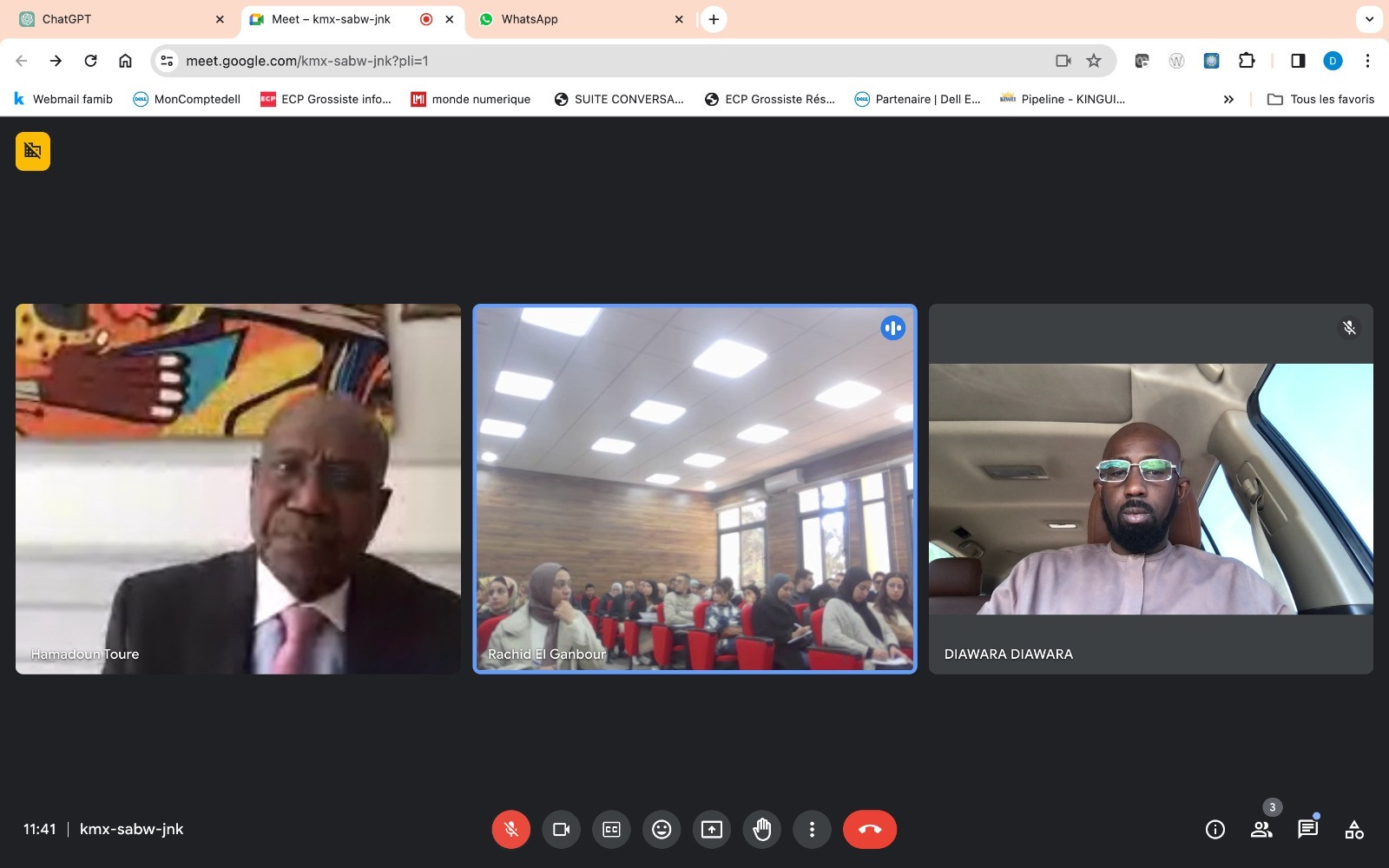This screenshot has width=1389, height=868.
Task: Click the grey W extension icon
Action: click(1176, 61)
